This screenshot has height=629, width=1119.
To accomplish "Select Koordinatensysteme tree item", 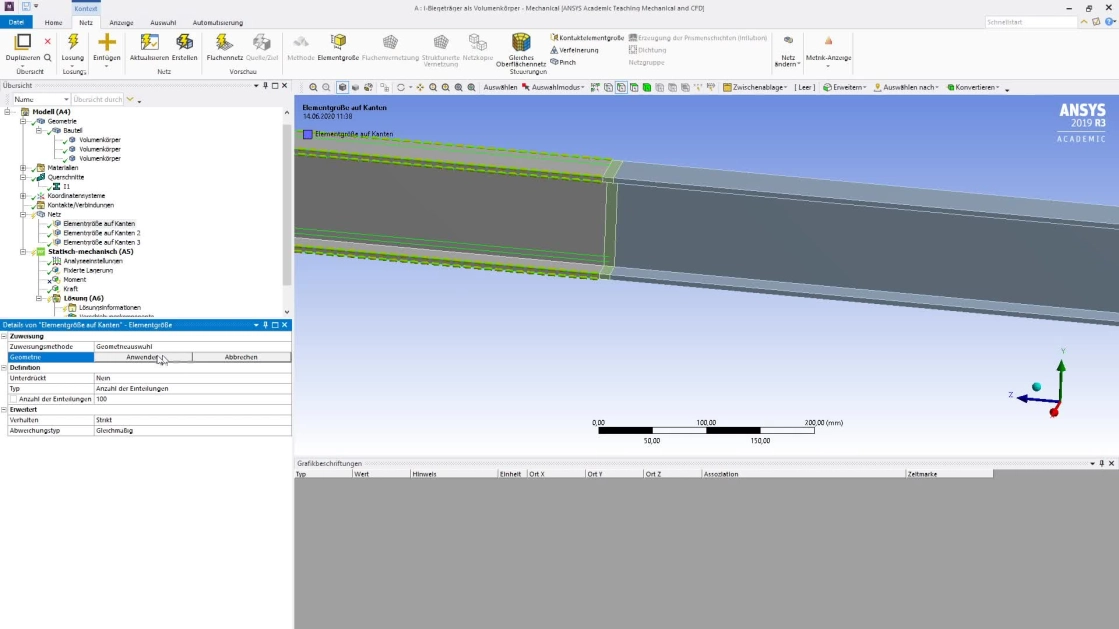I will (76, 196).
